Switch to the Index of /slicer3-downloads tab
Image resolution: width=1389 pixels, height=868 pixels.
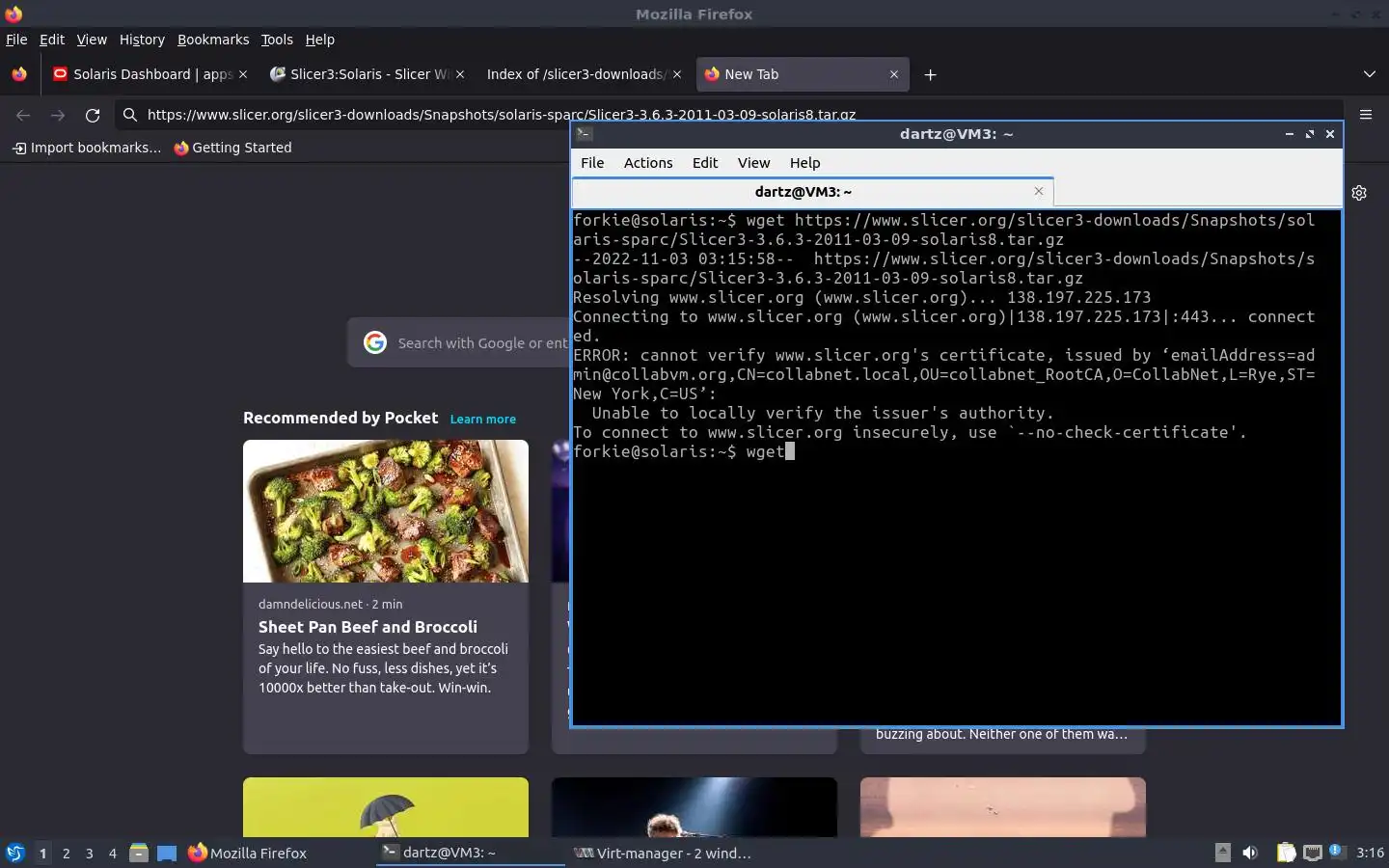584,74
